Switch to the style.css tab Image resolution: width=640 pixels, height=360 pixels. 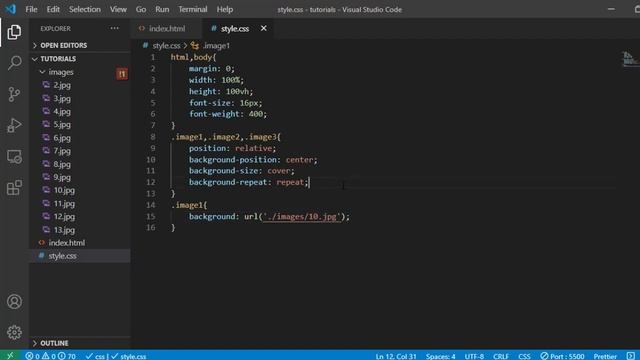[235, 29]
